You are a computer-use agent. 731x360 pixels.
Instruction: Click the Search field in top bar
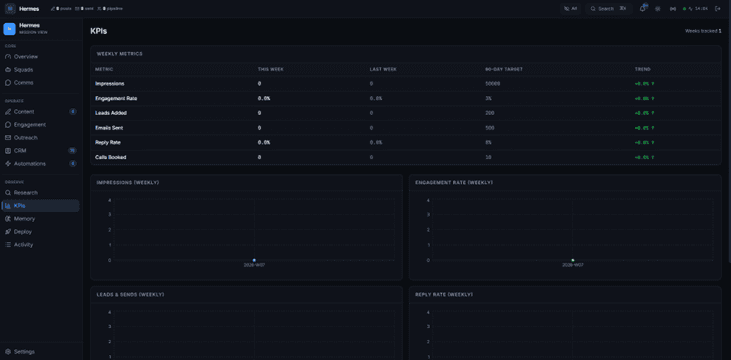click(608, 8)
